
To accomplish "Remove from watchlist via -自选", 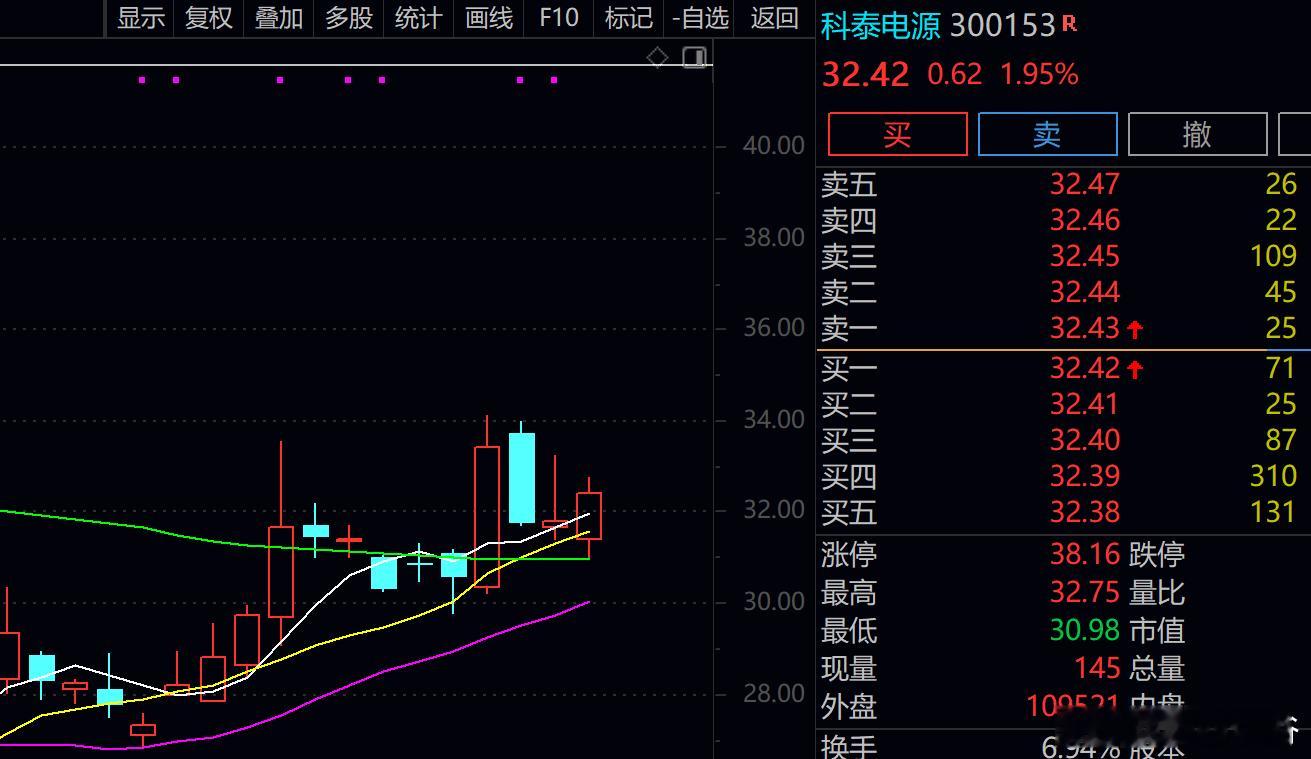I will click(701, 18).
